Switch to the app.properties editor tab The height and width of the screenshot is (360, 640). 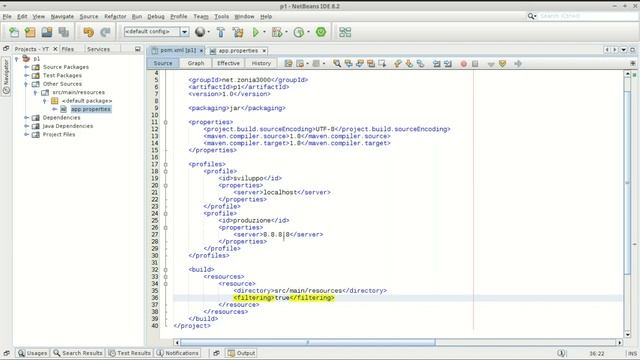click(238, 51)
